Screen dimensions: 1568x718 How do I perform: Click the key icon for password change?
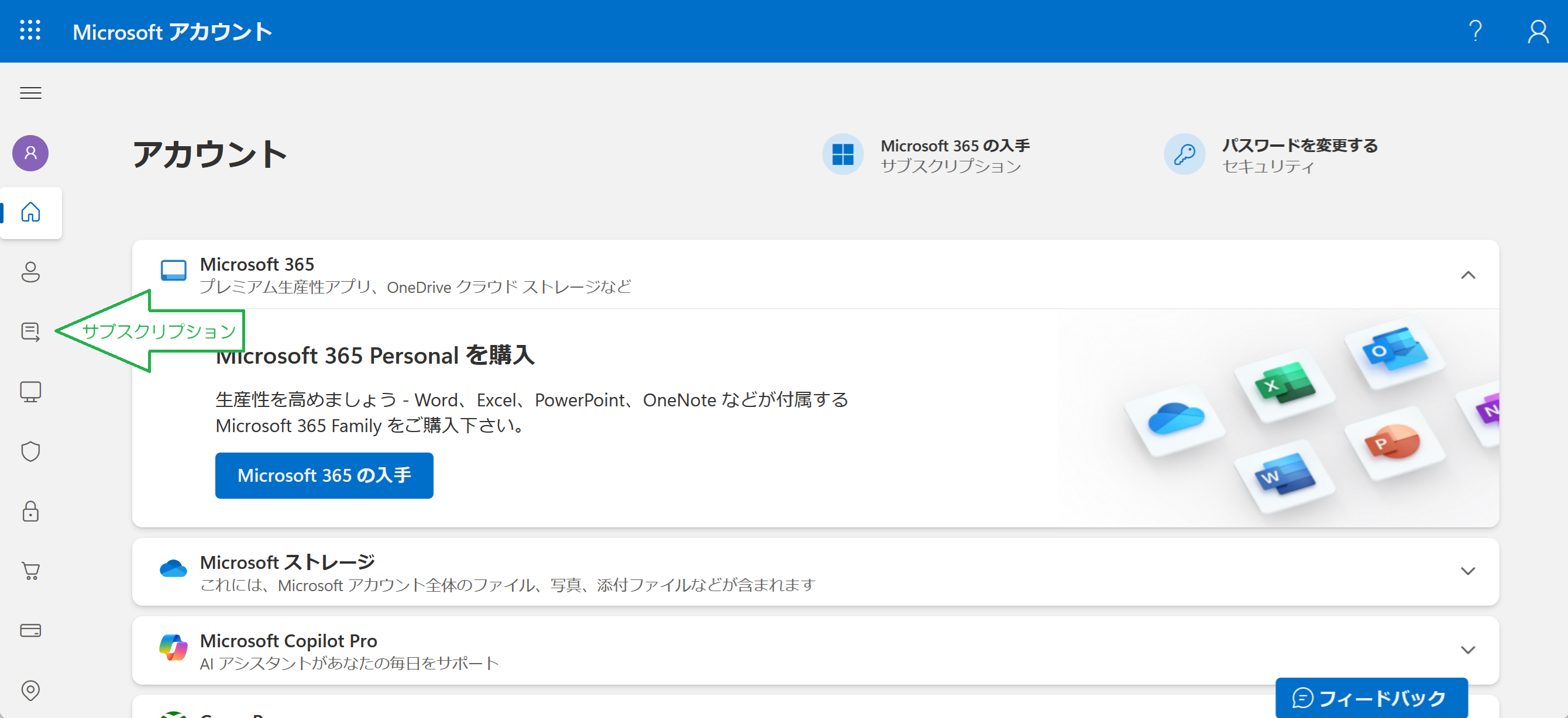(1184, 154)
